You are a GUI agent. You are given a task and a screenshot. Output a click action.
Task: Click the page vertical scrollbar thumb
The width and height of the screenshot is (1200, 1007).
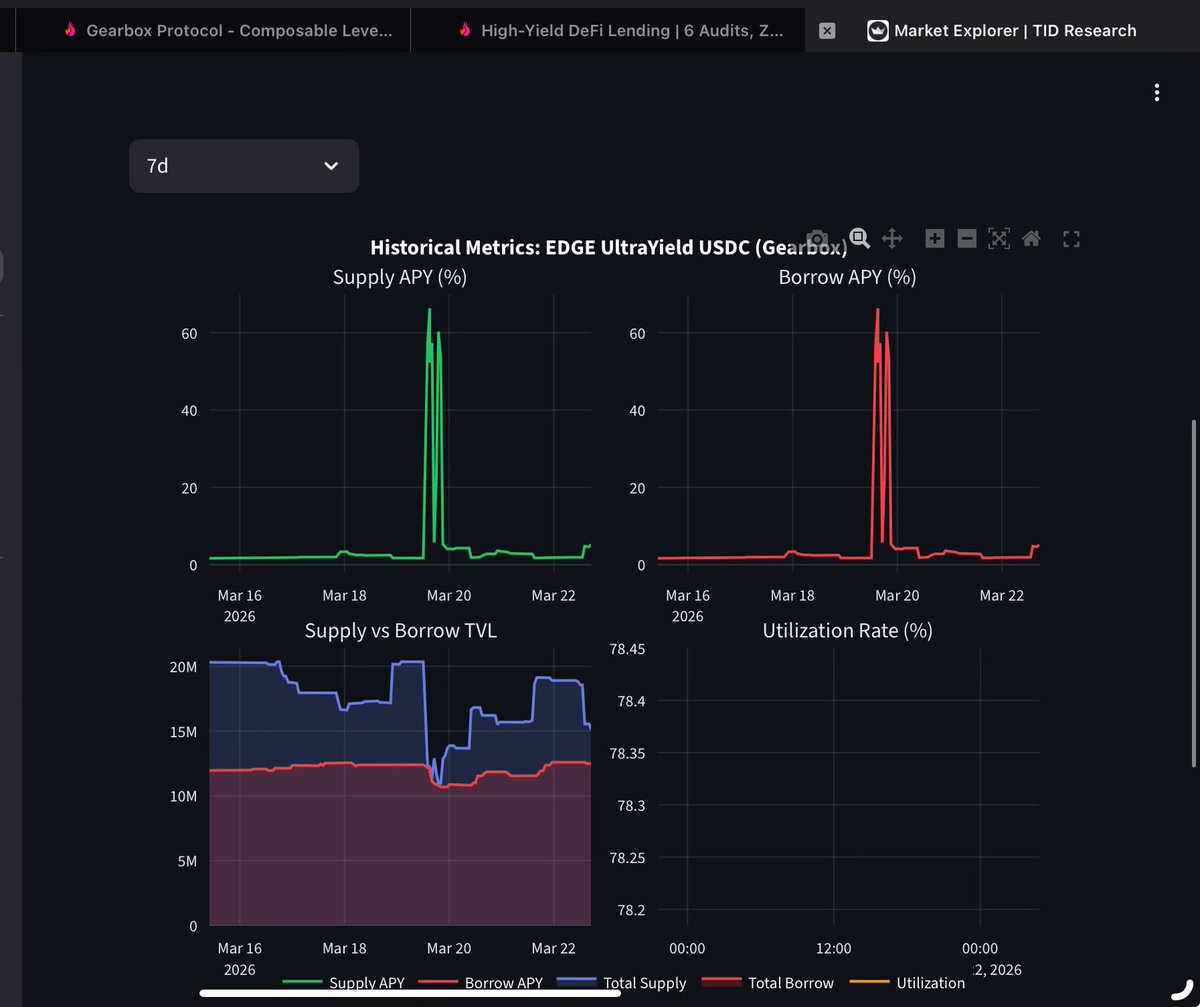coord(1192,595)
